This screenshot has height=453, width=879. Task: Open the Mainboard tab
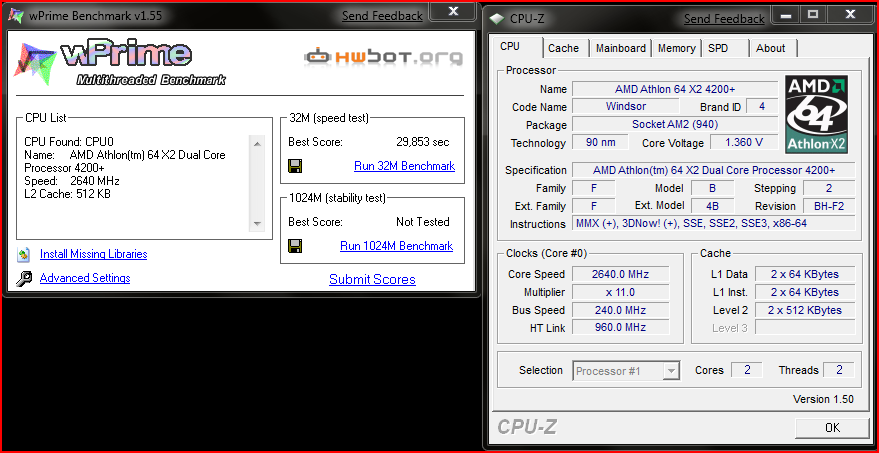(x=621, y=48)
